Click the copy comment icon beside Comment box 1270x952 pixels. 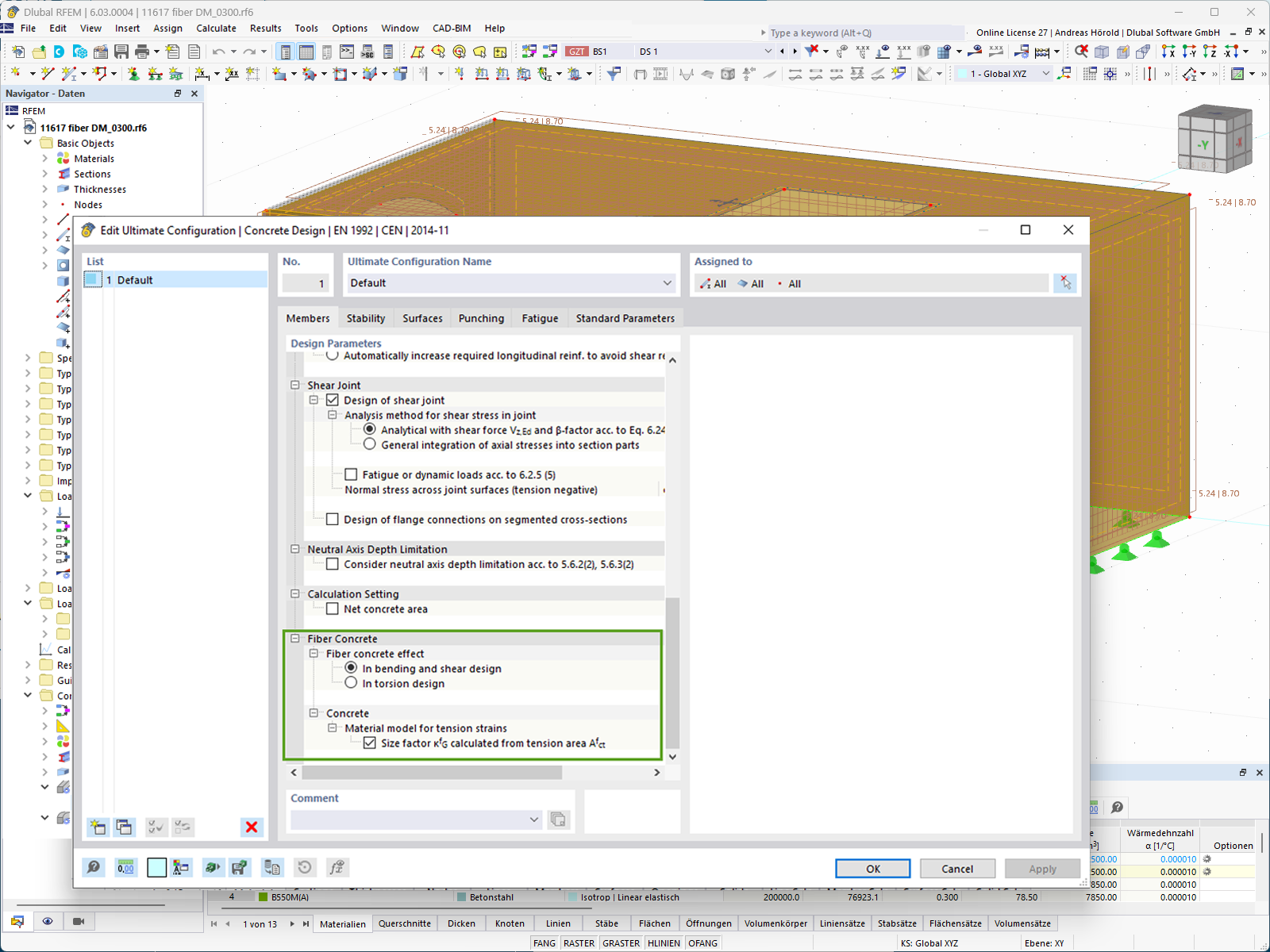559,820
